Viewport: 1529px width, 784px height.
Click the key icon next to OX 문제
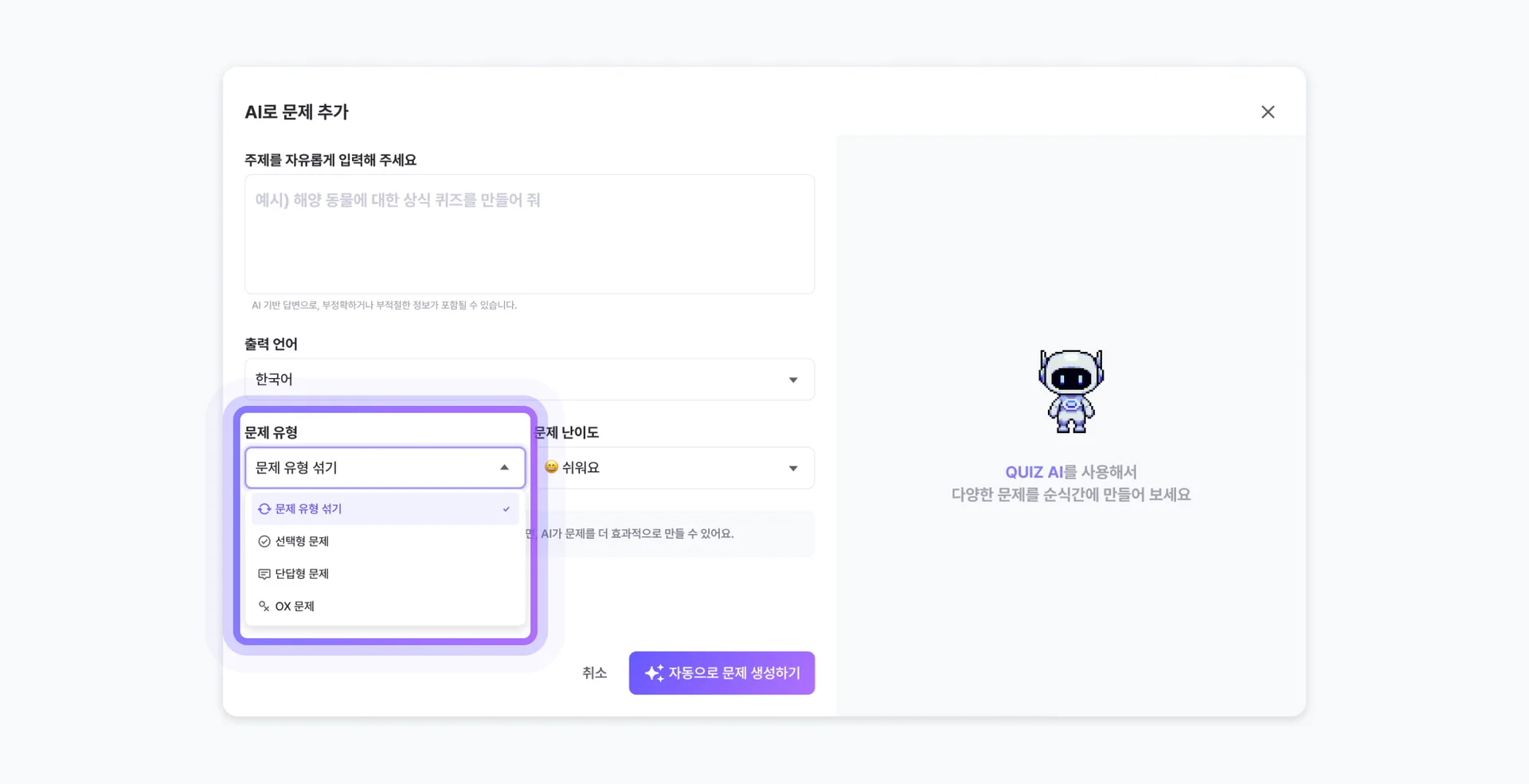[264, 606]
